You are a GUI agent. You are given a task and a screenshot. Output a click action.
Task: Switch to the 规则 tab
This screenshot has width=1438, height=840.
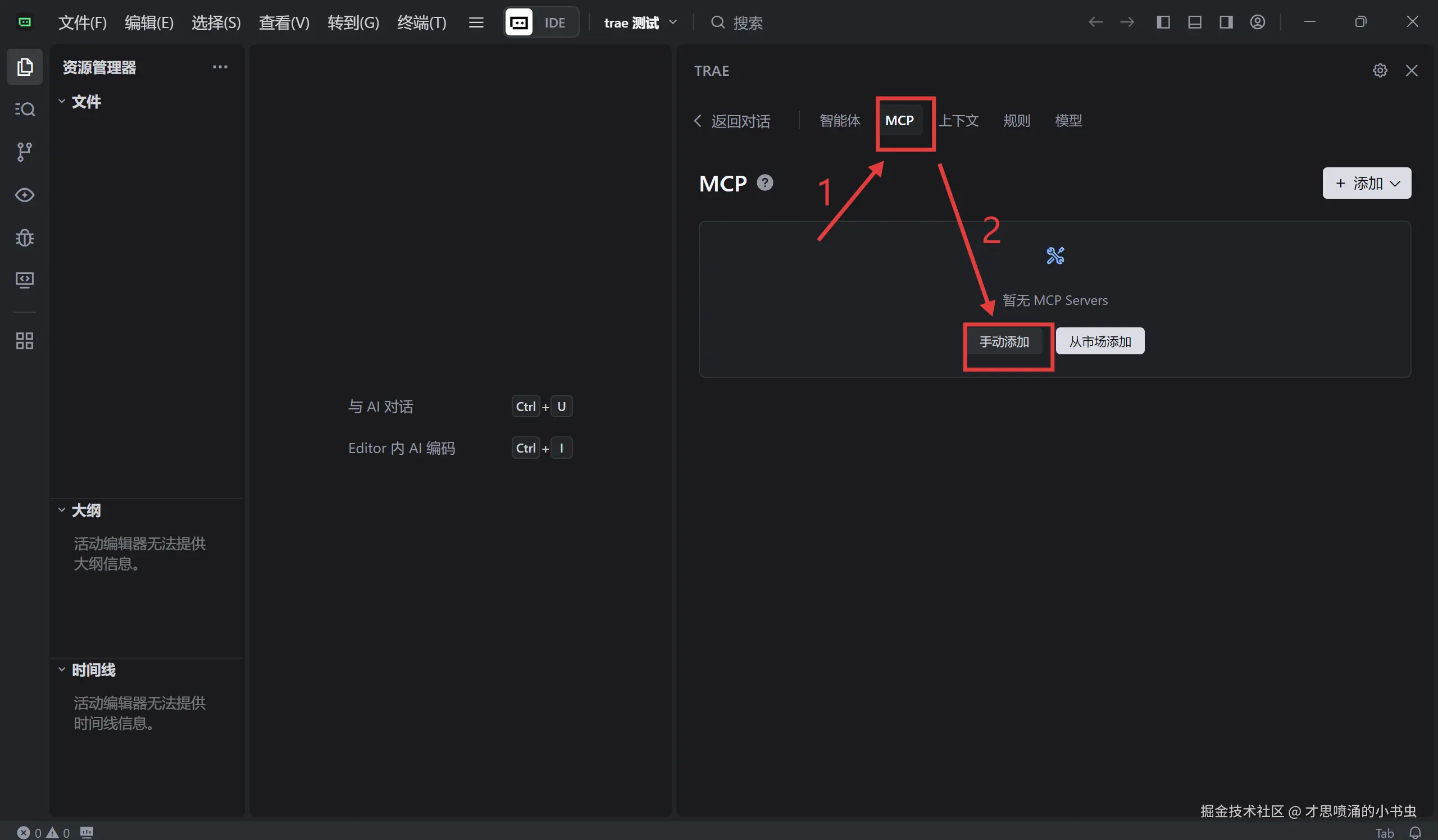pos(1016,120)
